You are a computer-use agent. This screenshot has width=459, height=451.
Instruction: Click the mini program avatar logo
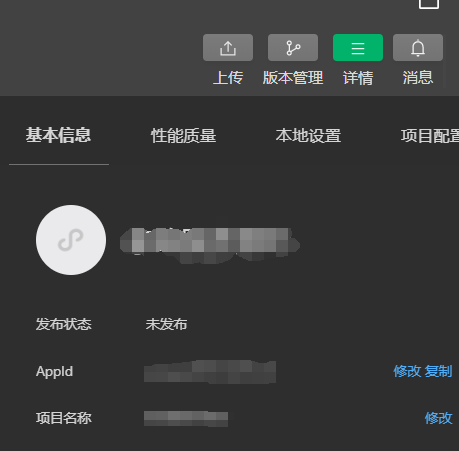pos(71,240)
